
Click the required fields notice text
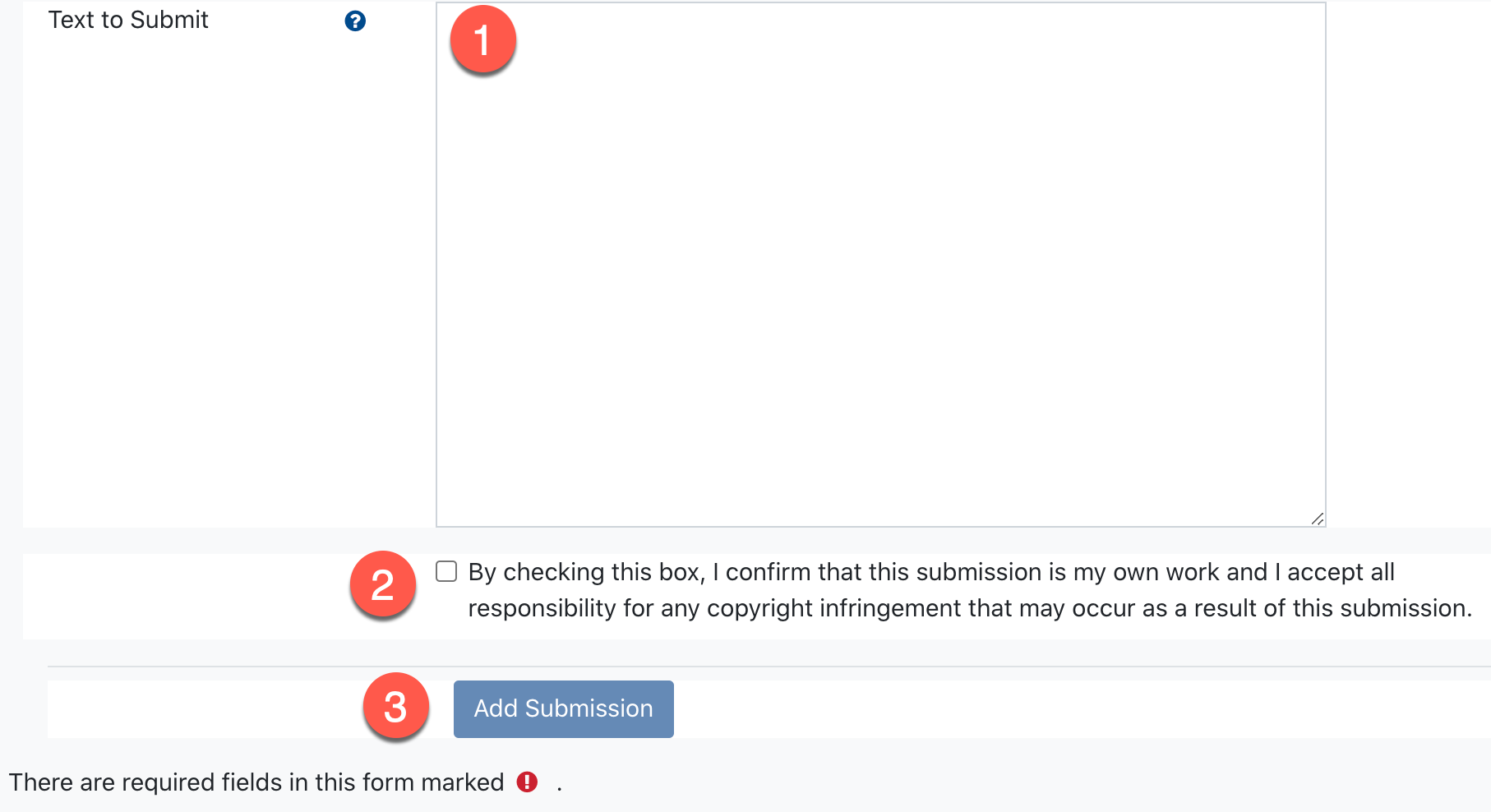click(x=255, y=782)
